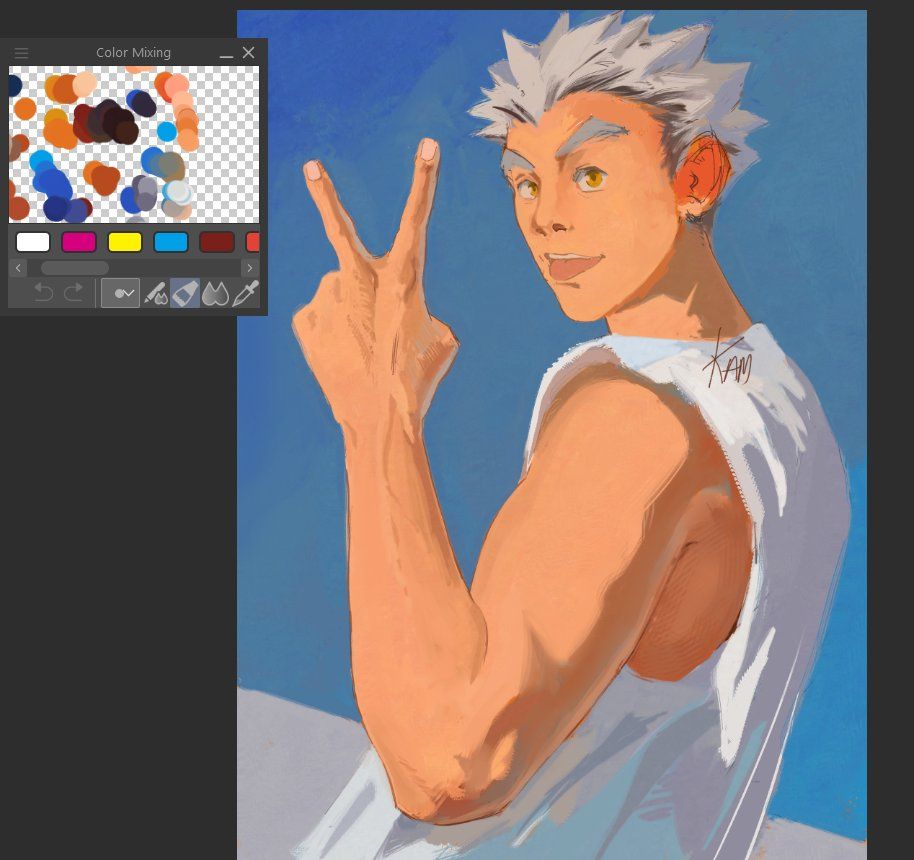Select the paint tube tool

pyautogui.click(x=185, y=293)
